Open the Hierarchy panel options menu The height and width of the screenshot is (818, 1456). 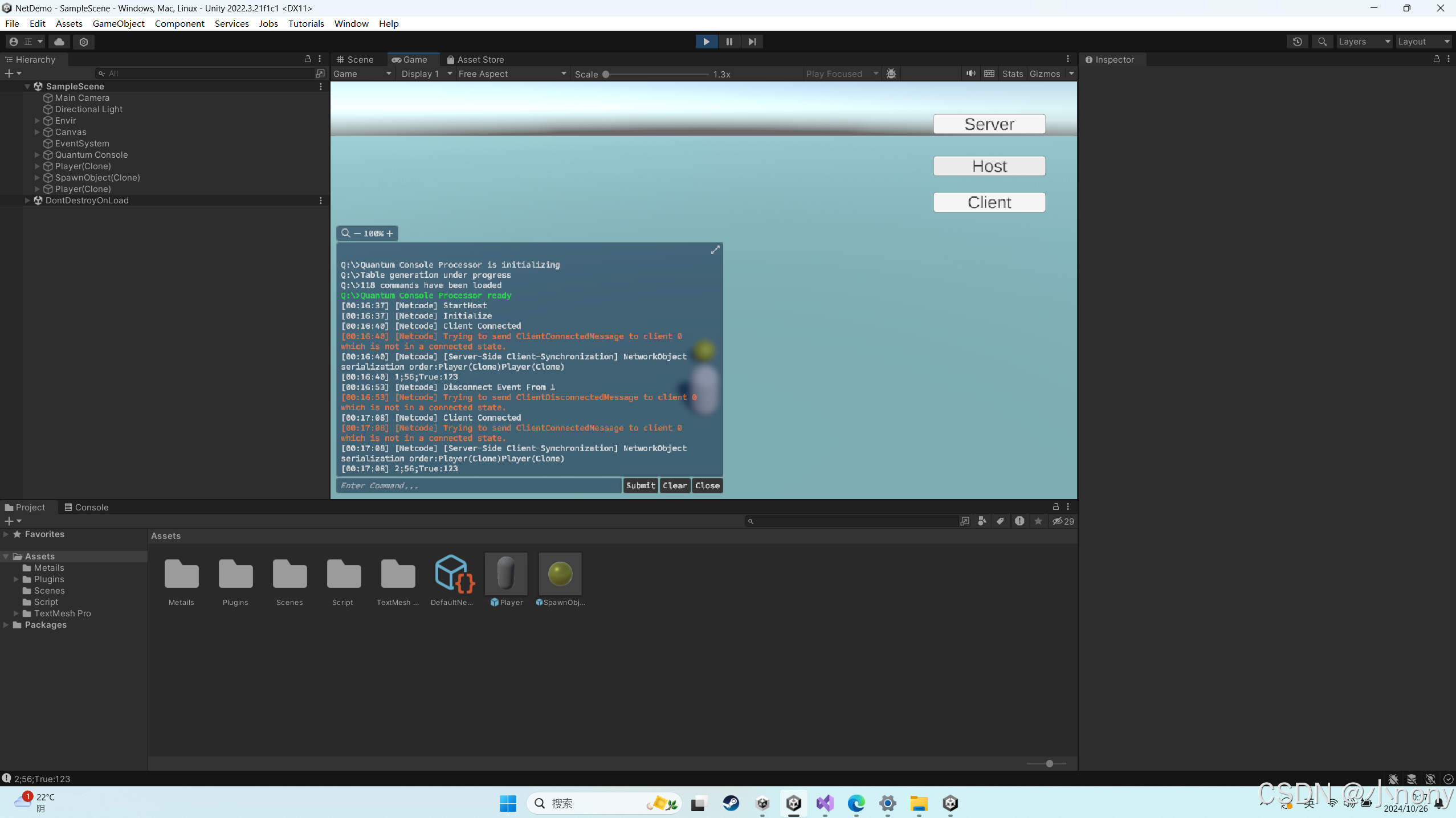pyautogui.click(x=320, y=59)
